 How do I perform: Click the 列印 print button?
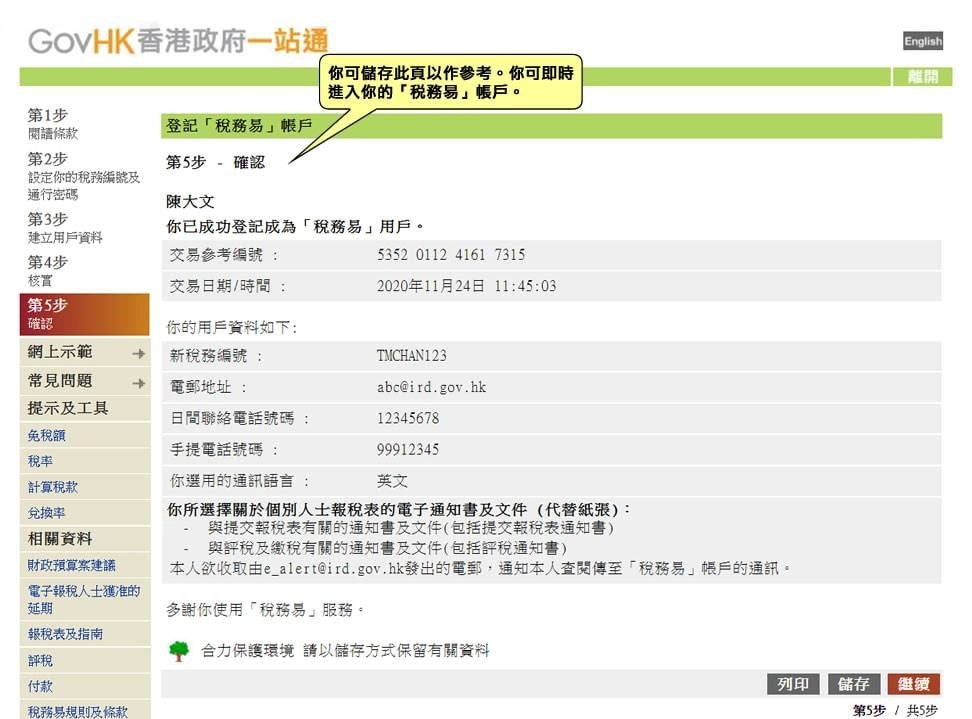793,684
